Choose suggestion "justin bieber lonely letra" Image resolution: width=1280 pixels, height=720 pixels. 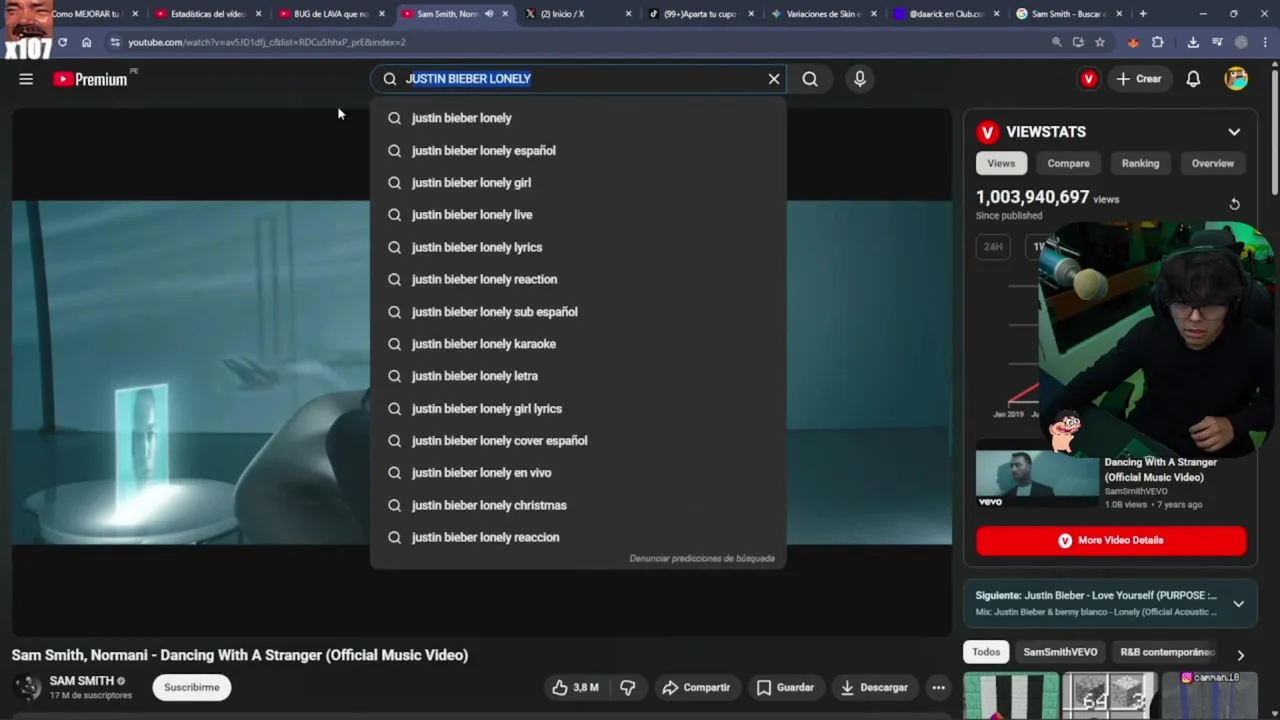pyautogui.click(x=578, y=376)
